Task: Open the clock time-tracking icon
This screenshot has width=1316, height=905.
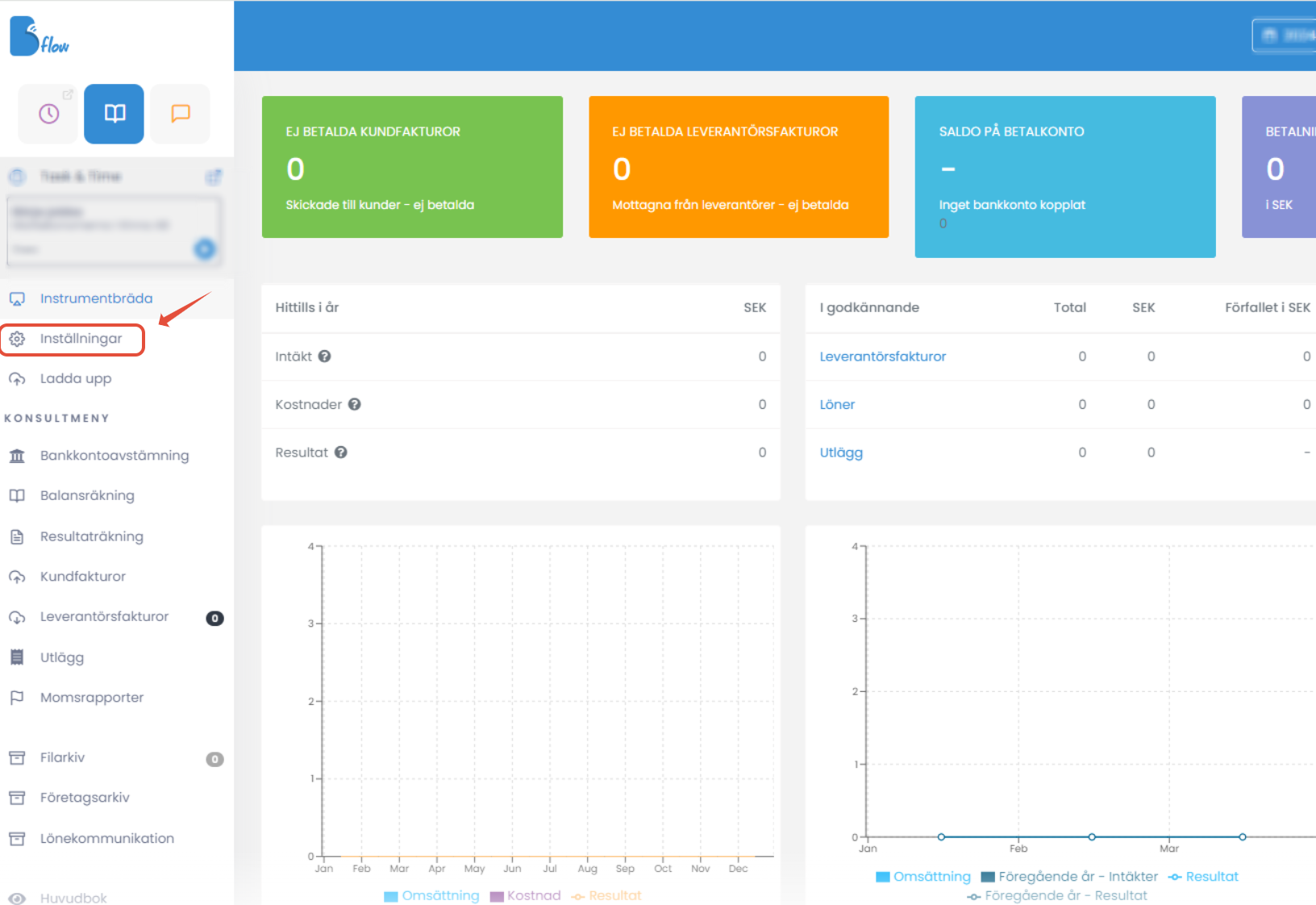Action: click(x=48, y=114)
